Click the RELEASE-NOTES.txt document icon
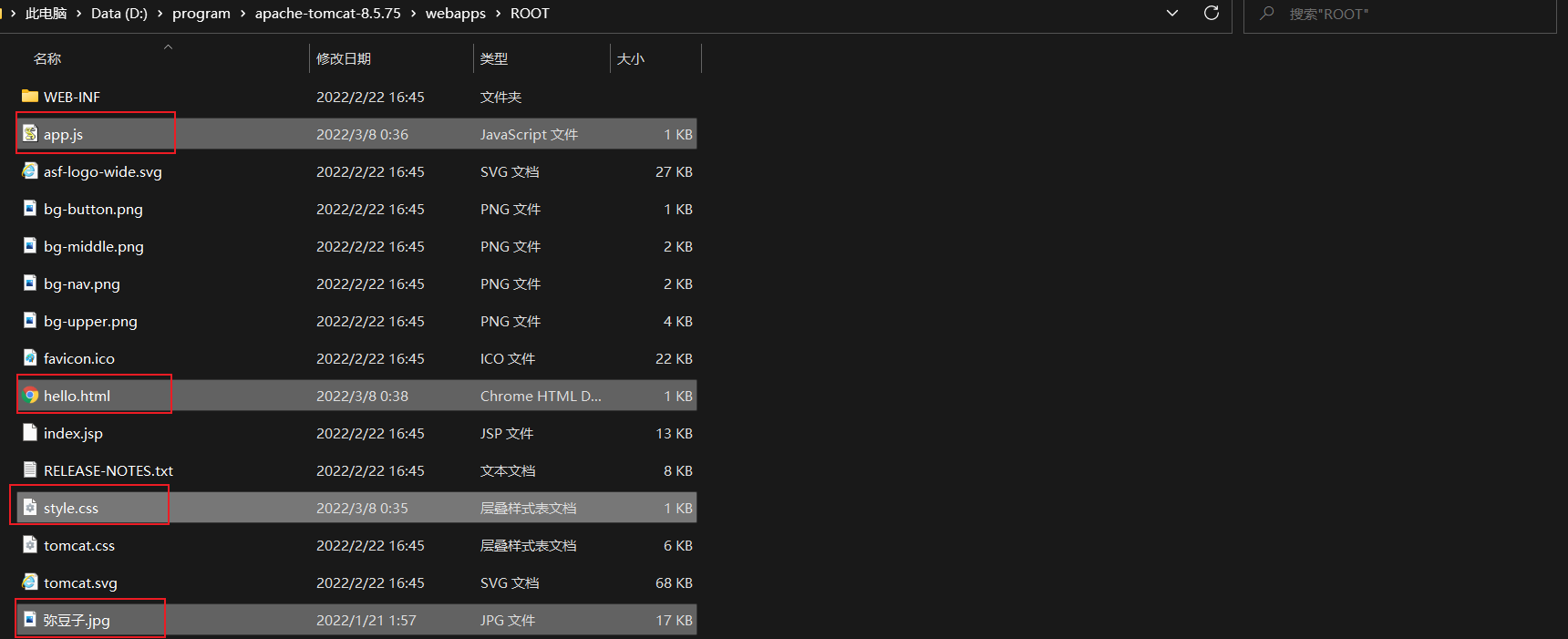This screenshot has height=639, width=1568. (30, 469)
